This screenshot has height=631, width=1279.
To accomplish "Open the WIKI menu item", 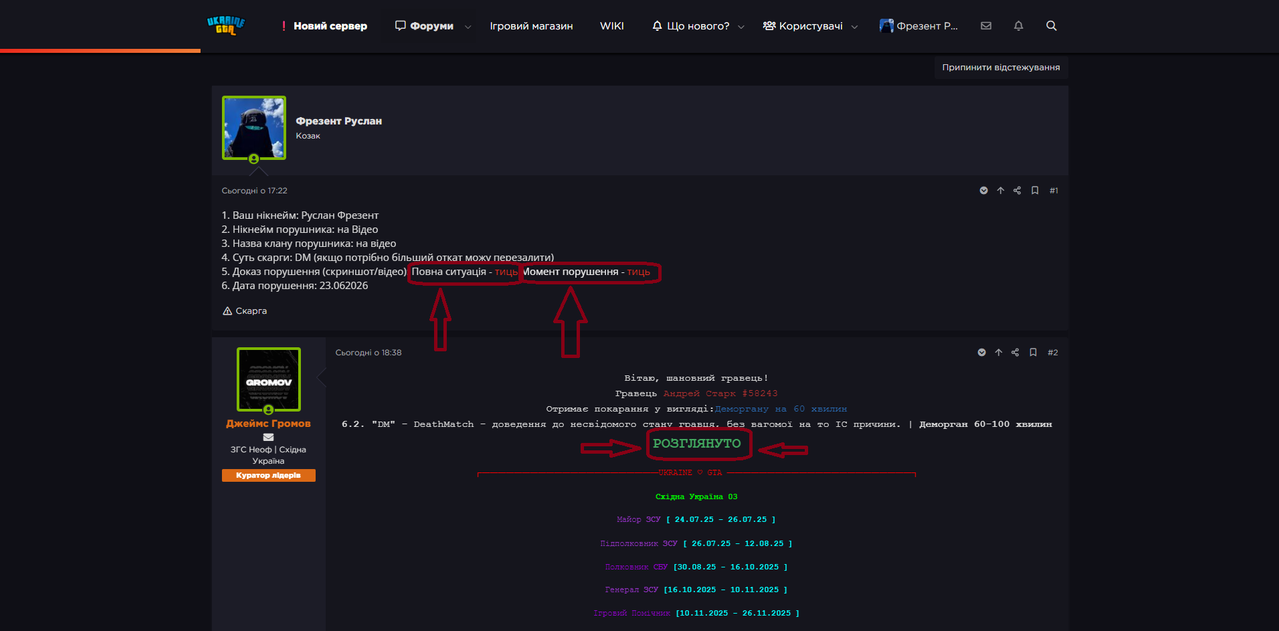I will (612, 26).
